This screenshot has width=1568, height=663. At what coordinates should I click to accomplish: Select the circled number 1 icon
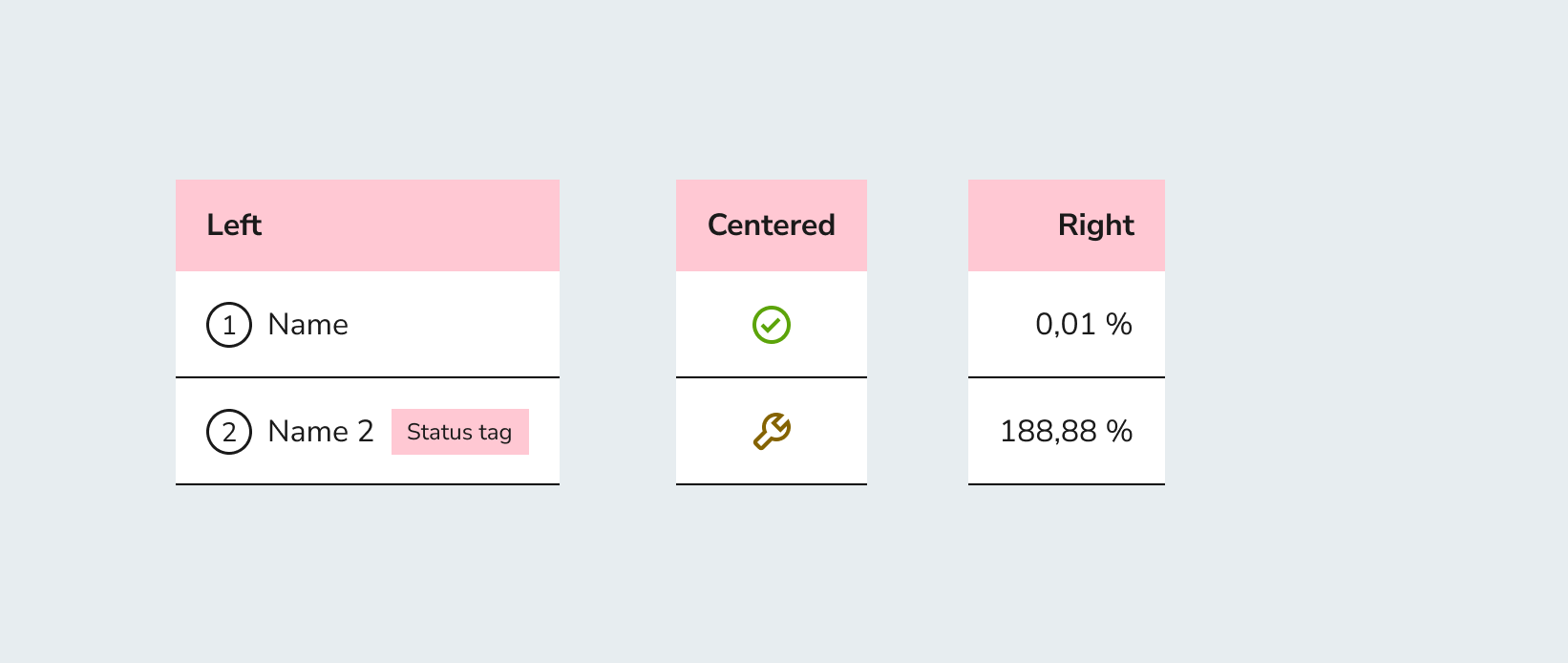click(229, 325)
